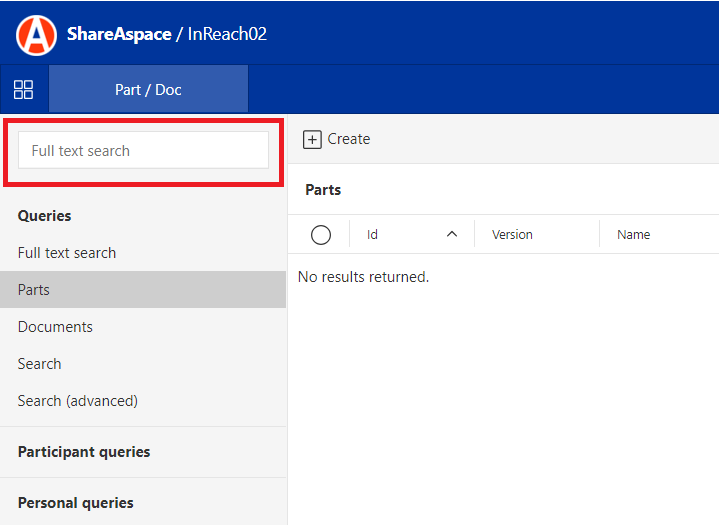Sort by the Id column header
The height and width of the screenshot is (525, 719).
[x=372, y=235]
